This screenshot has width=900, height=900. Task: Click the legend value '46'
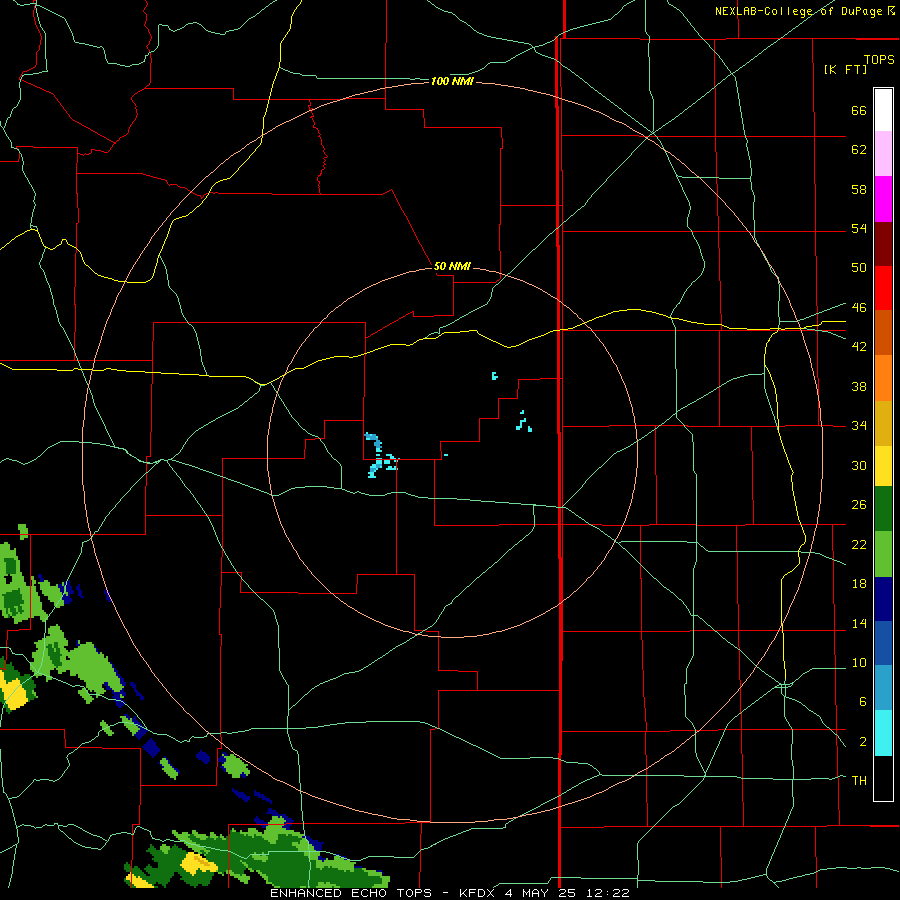859,307
